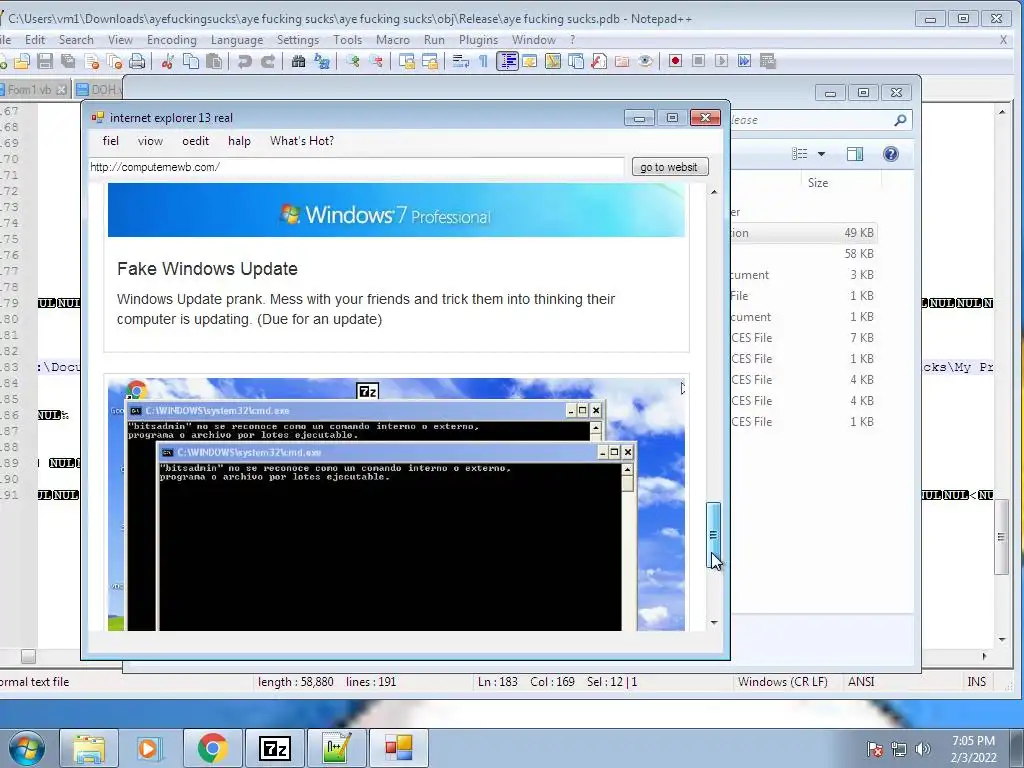
Task: Click the Save icon in Notepad++ toolbar
Action: (x=44, y=61)
